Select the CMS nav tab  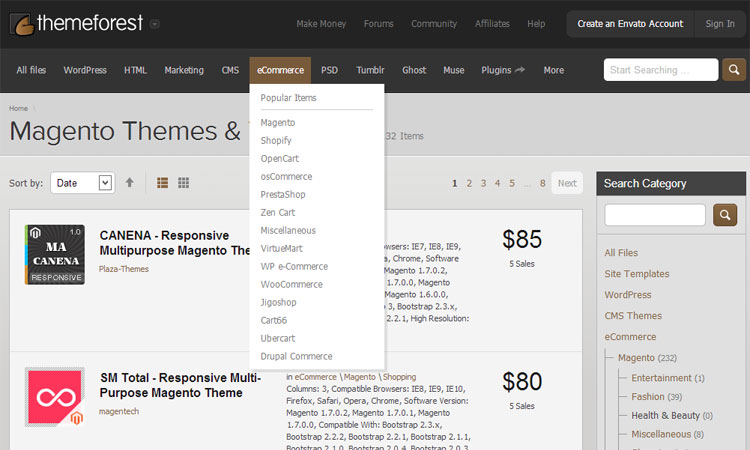coord(230,70)
